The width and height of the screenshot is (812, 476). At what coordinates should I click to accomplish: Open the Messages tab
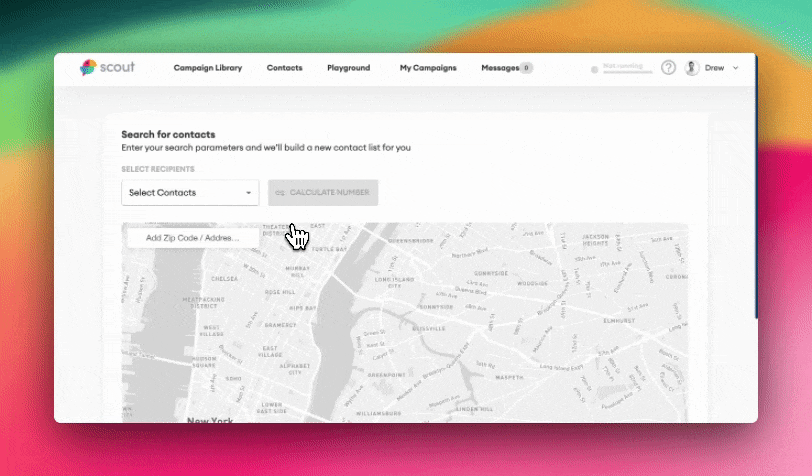click(500, 68)
